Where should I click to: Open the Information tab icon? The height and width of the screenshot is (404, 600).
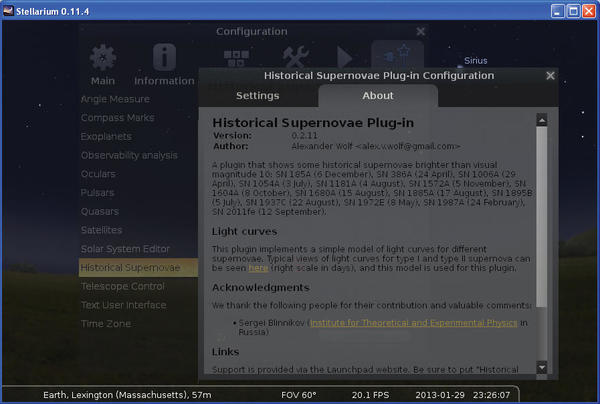(165, 57)
